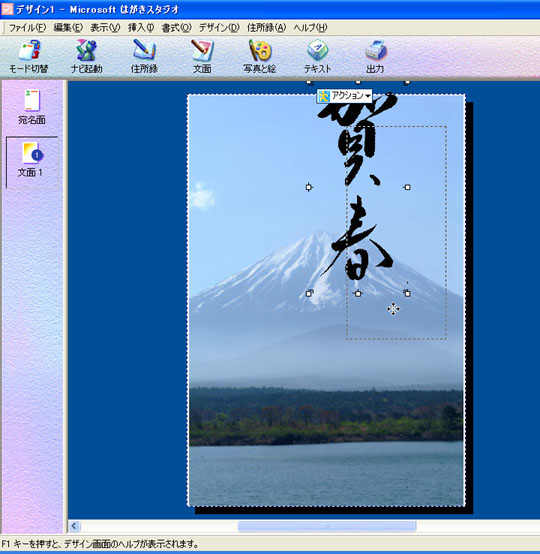
Task: Open the 表示 menu
Action: [105, 28]
